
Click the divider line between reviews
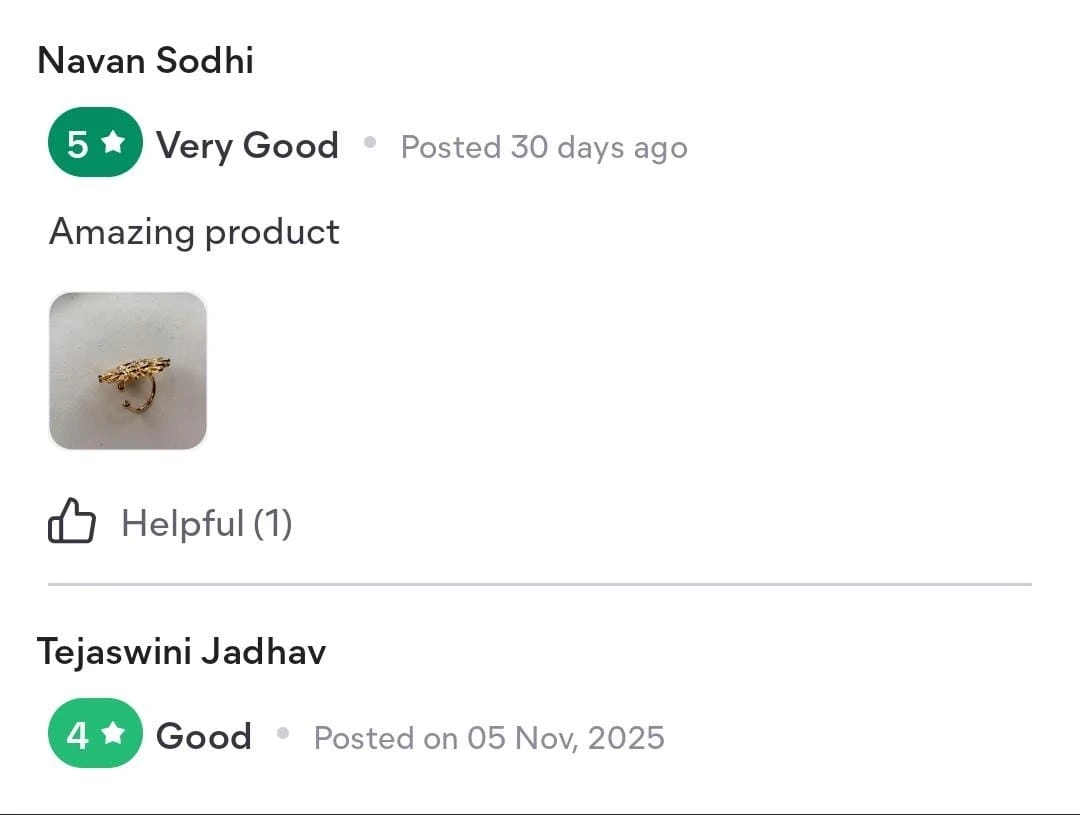[x=540, y=583]
